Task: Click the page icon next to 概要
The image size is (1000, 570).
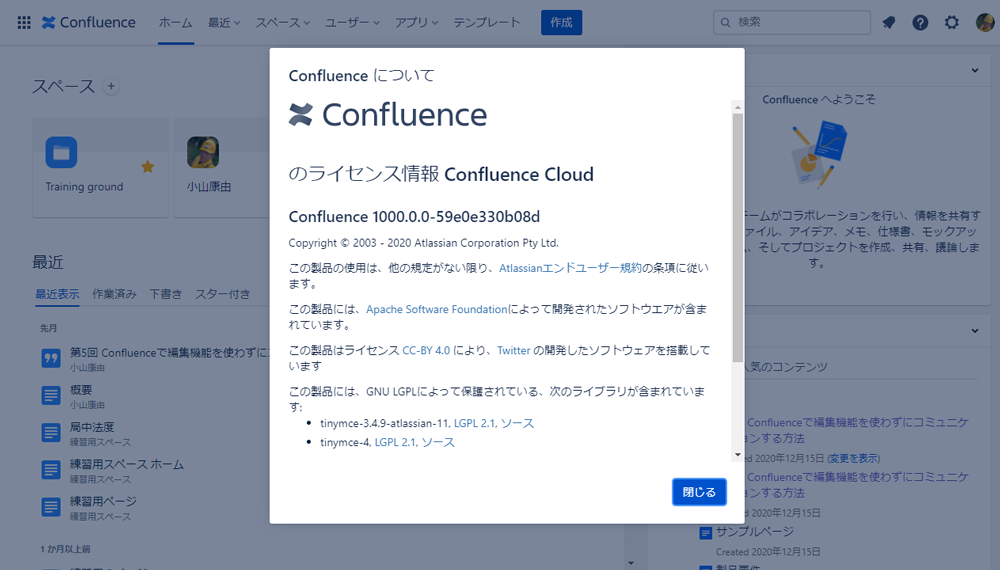Action: [x=51, y=395]
